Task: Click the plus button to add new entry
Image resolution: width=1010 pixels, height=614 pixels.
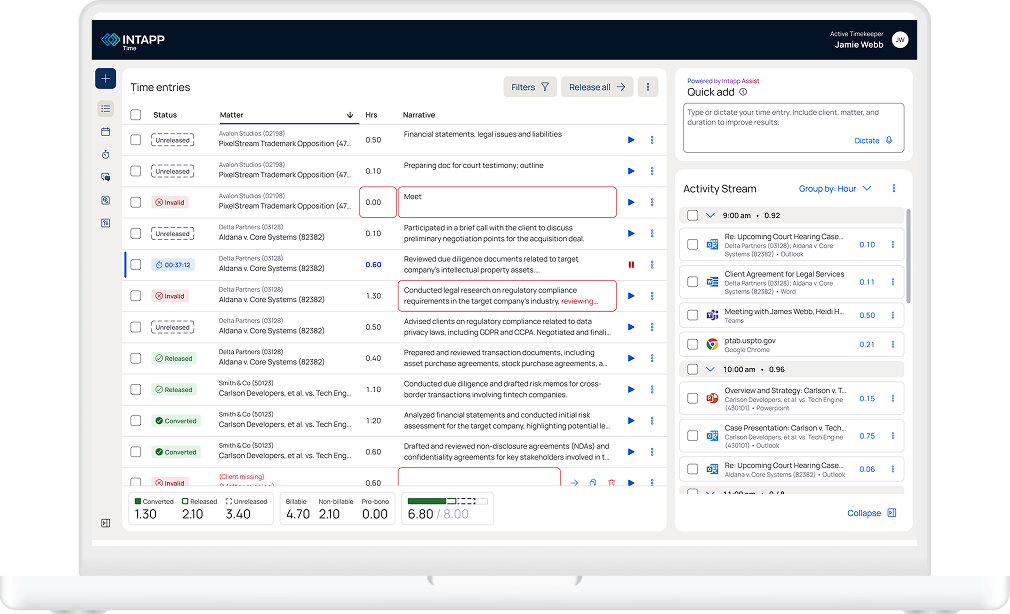Action: pos(105,79)
